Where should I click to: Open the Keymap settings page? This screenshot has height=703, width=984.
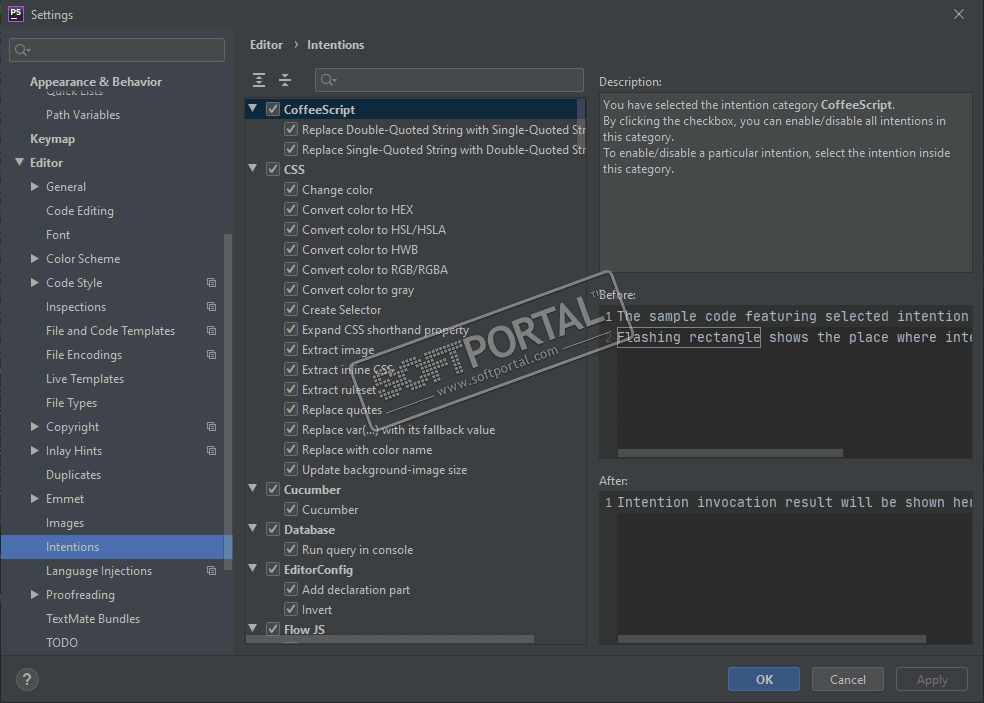(53, 139)
